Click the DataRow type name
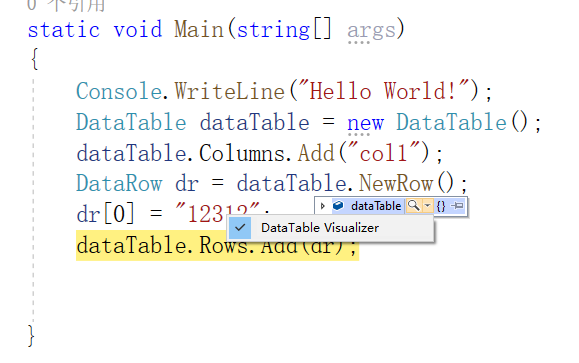 pos(119,183)
